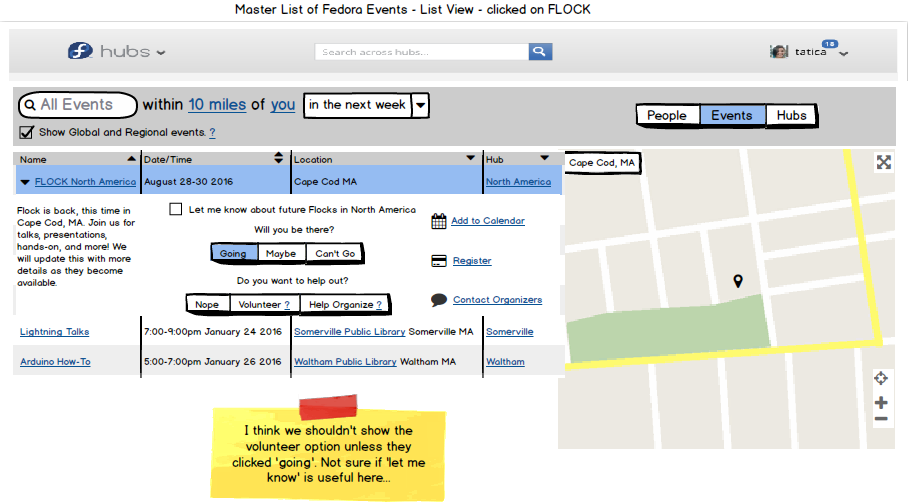The image size is (908, 502).
Task: Click the Contact Organizers link
Action: (497, 299)
